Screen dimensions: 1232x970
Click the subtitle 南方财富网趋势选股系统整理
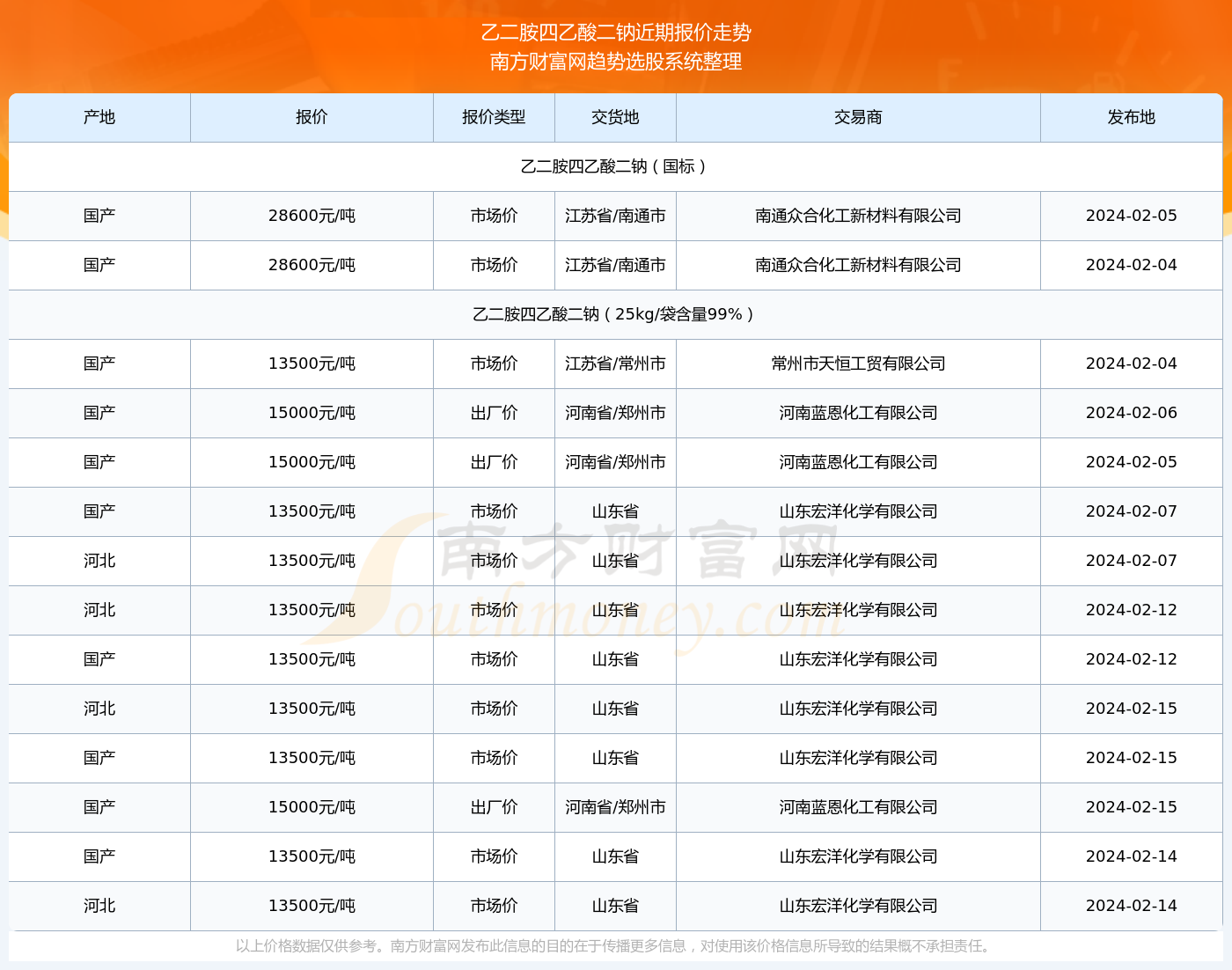[x=616, y=62]
